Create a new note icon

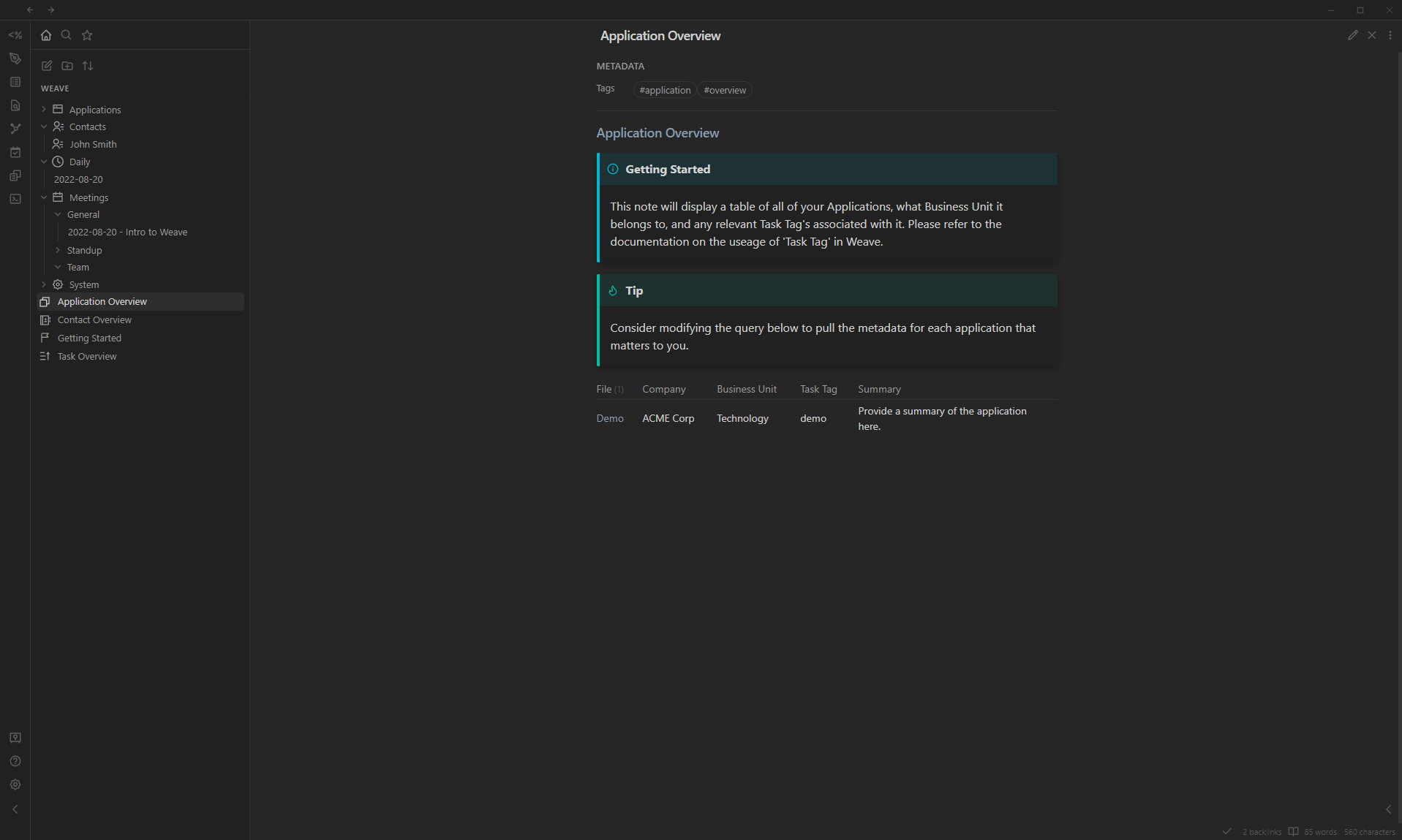pyautogui.click(x=47, y=66)
